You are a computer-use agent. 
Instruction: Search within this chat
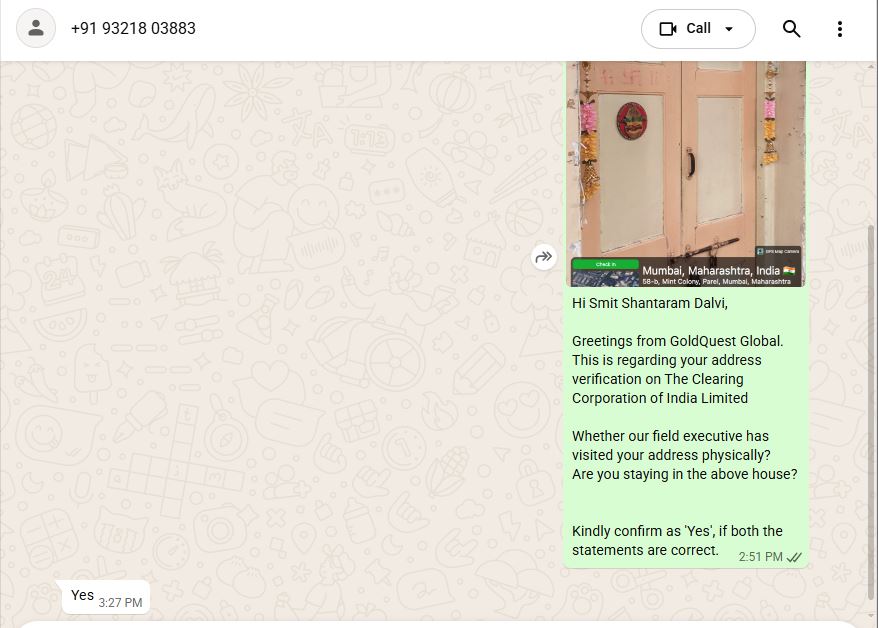791,29
